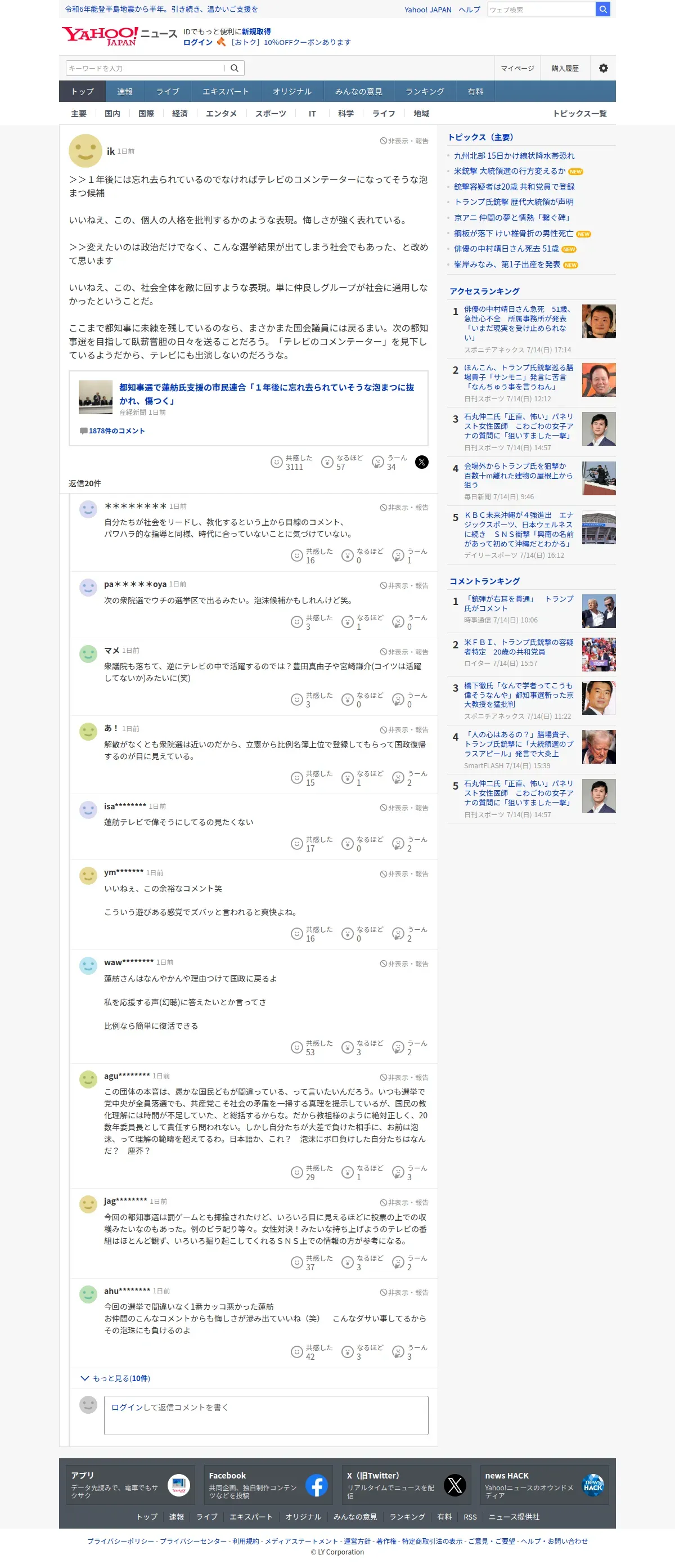This screenshot has width=675, height=1568.
Task: Open the article 都知事選で蓮舫氏支援の市民連合 link
Action: 267,394
